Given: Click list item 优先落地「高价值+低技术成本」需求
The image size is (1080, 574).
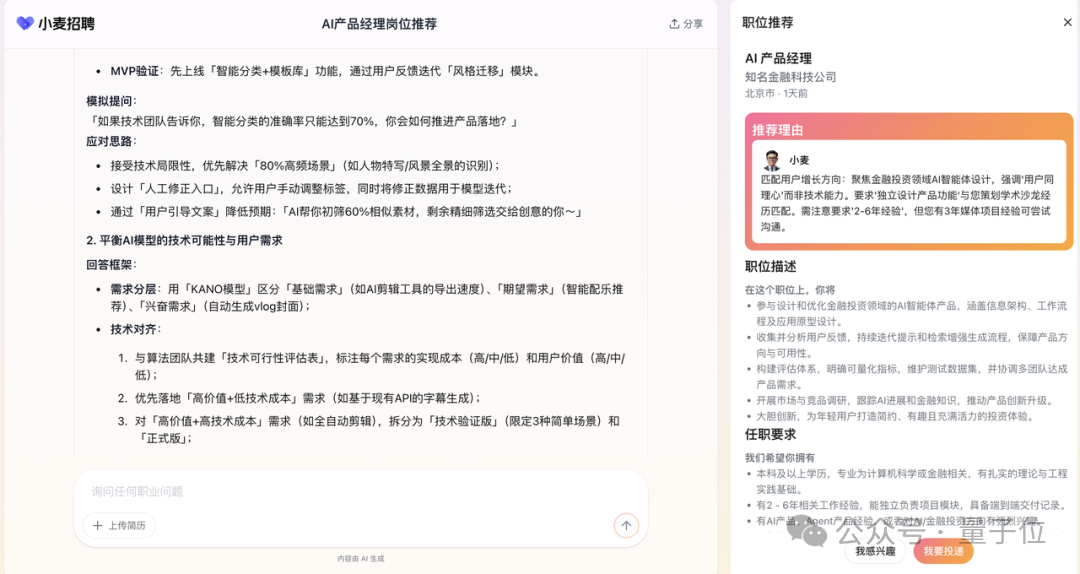Looking at the screenshot, I should [307, 398].
